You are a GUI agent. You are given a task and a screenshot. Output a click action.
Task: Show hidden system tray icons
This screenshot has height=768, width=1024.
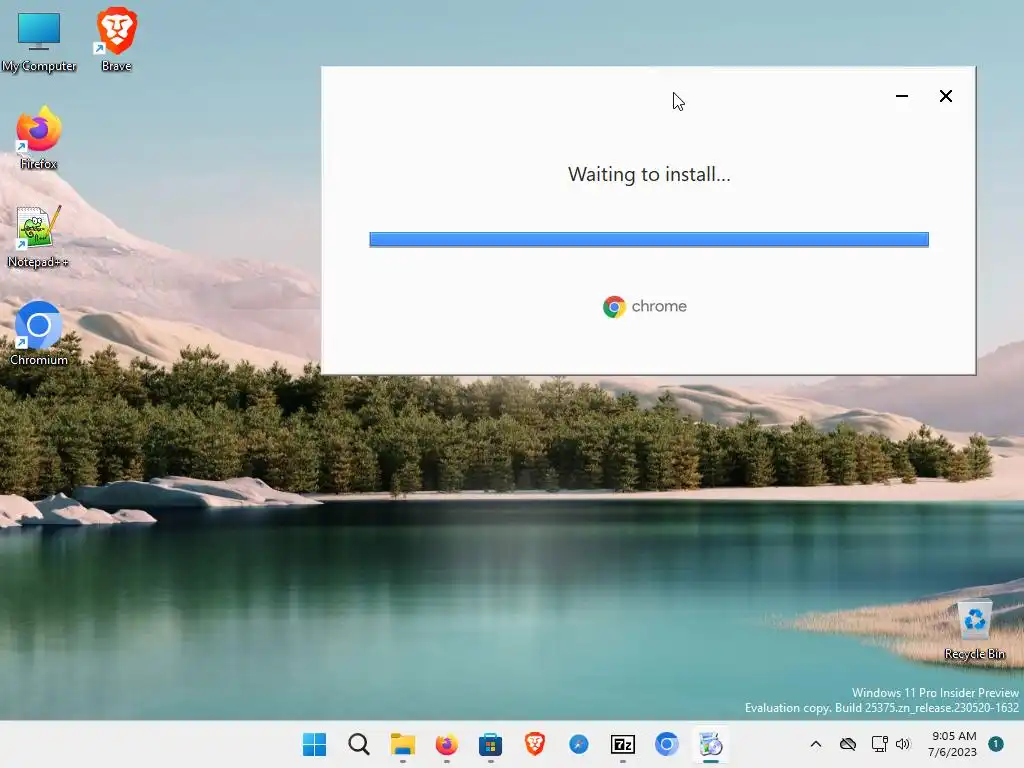point(816,744)
